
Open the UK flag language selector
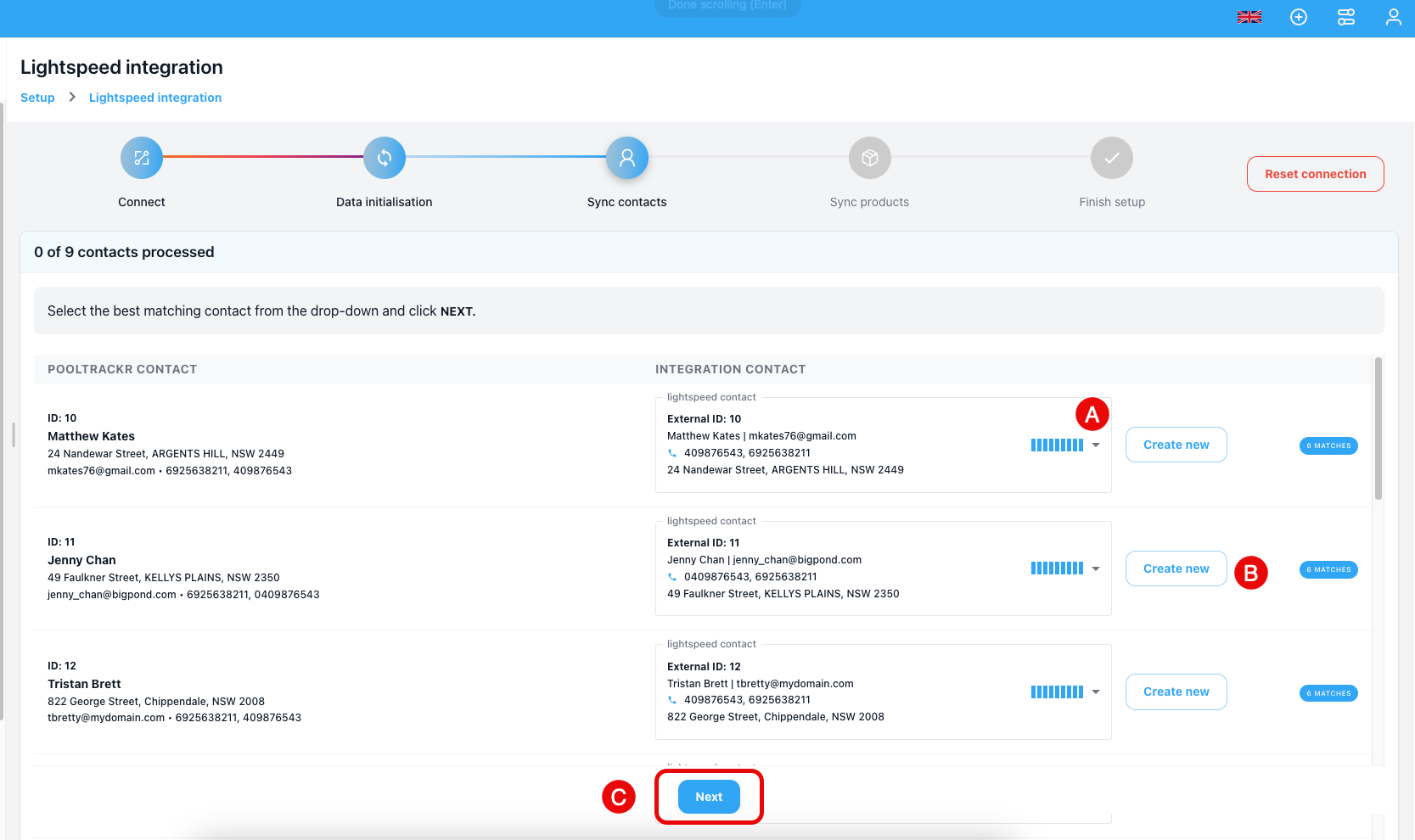(x=1249, y=17)
